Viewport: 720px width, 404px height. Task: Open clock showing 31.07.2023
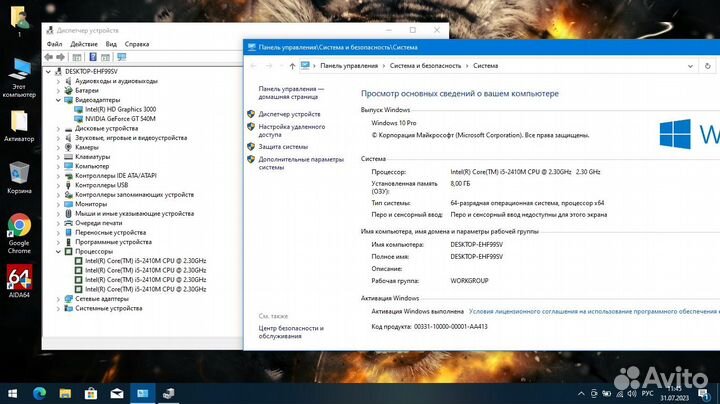click(x=675, y=393)
